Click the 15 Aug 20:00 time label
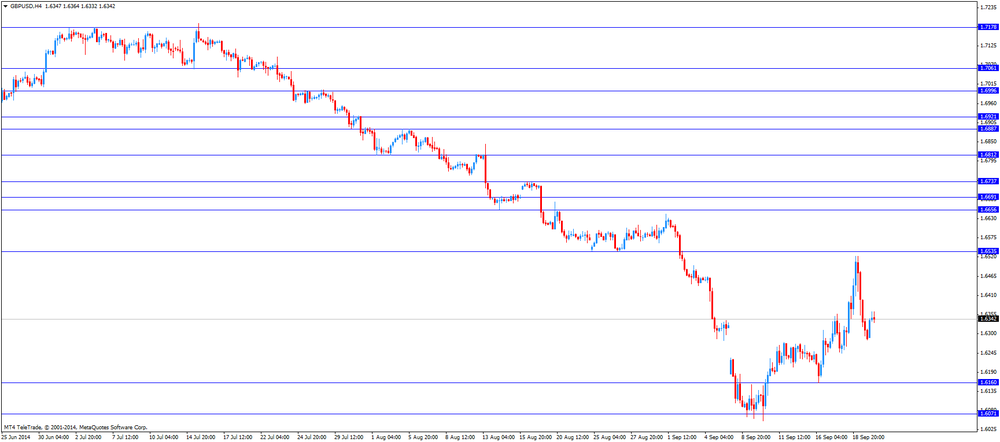Image resolution: width=1000 pixels, height=442 pixels. pyautogui.click(x=534, y=438)
